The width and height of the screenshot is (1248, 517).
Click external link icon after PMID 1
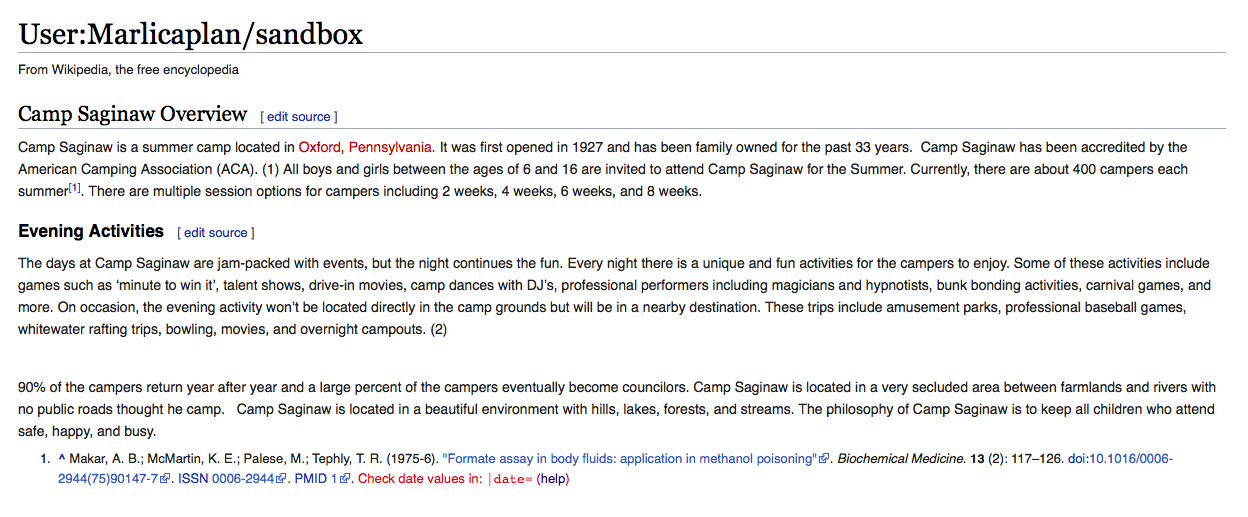(345, 479)
